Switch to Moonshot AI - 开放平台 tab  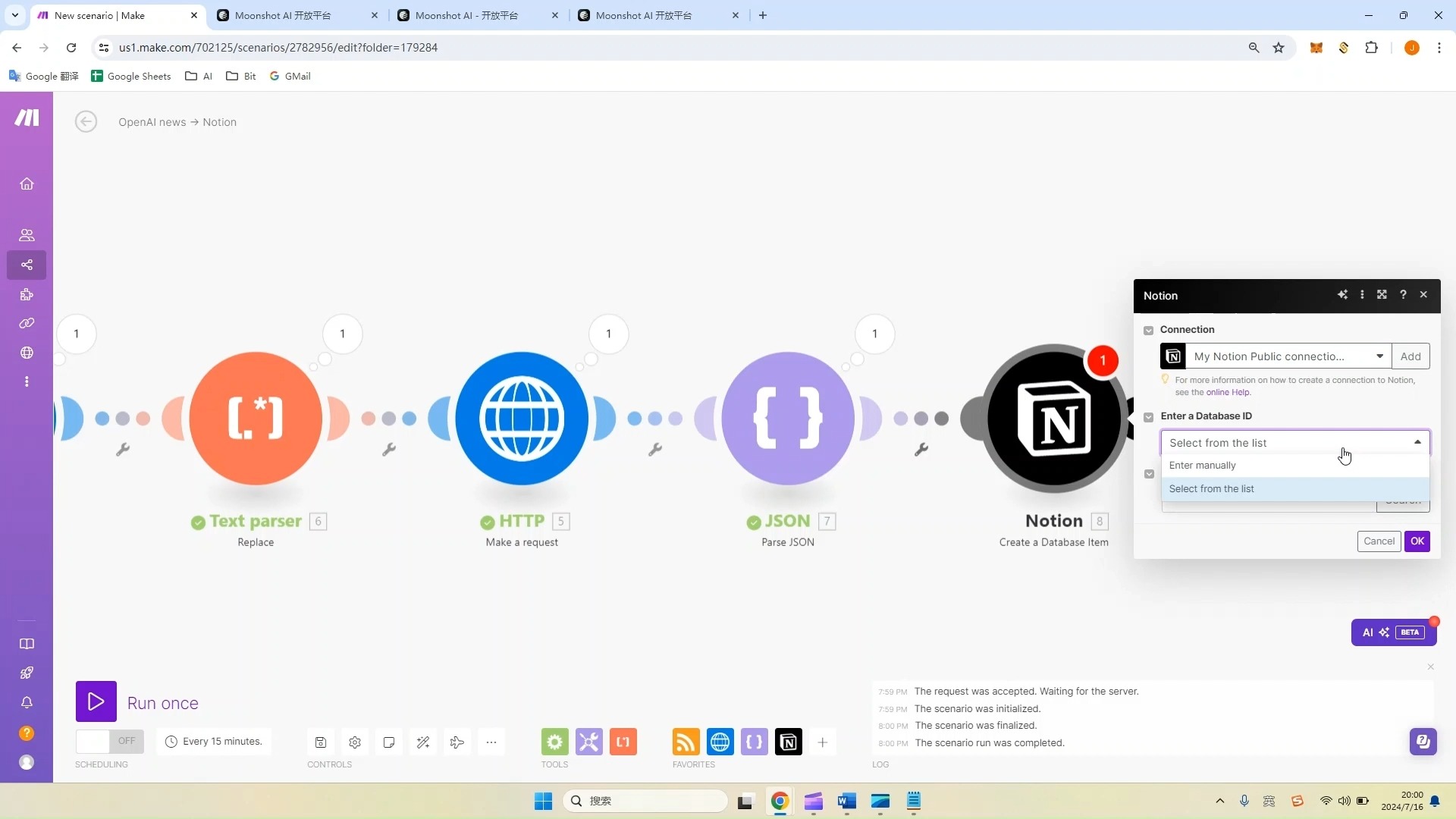478,15
